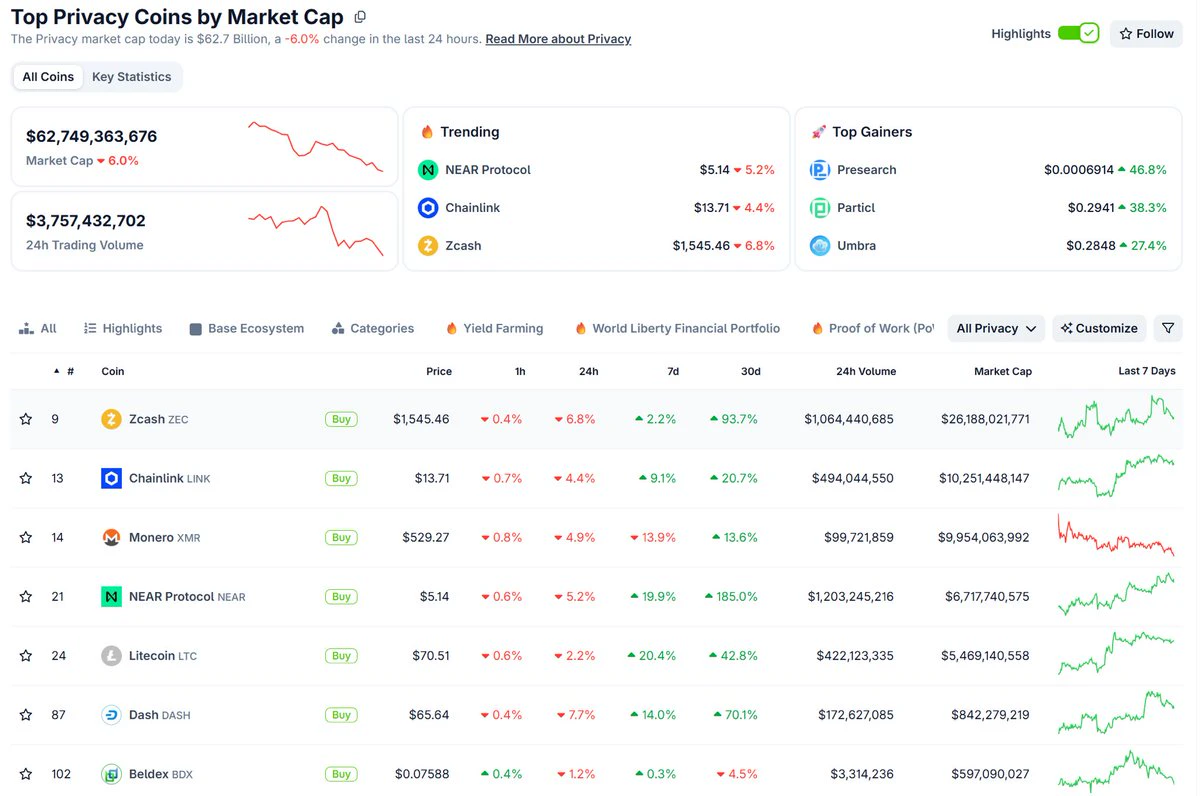The image size is (1200, 796).
Task: Open Litecoin LTC coin page link
Action: pyautogui.click(x=163, y=656)
